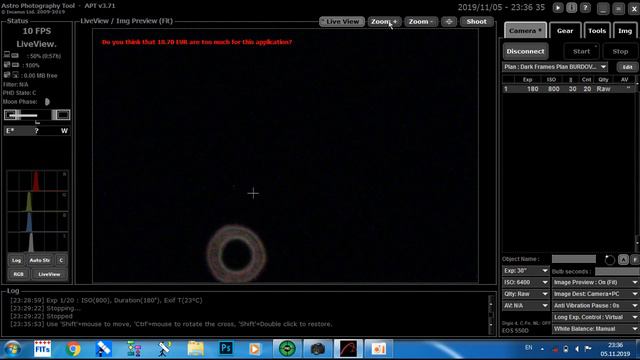Click the A button next to Object Name

point(623,259)
